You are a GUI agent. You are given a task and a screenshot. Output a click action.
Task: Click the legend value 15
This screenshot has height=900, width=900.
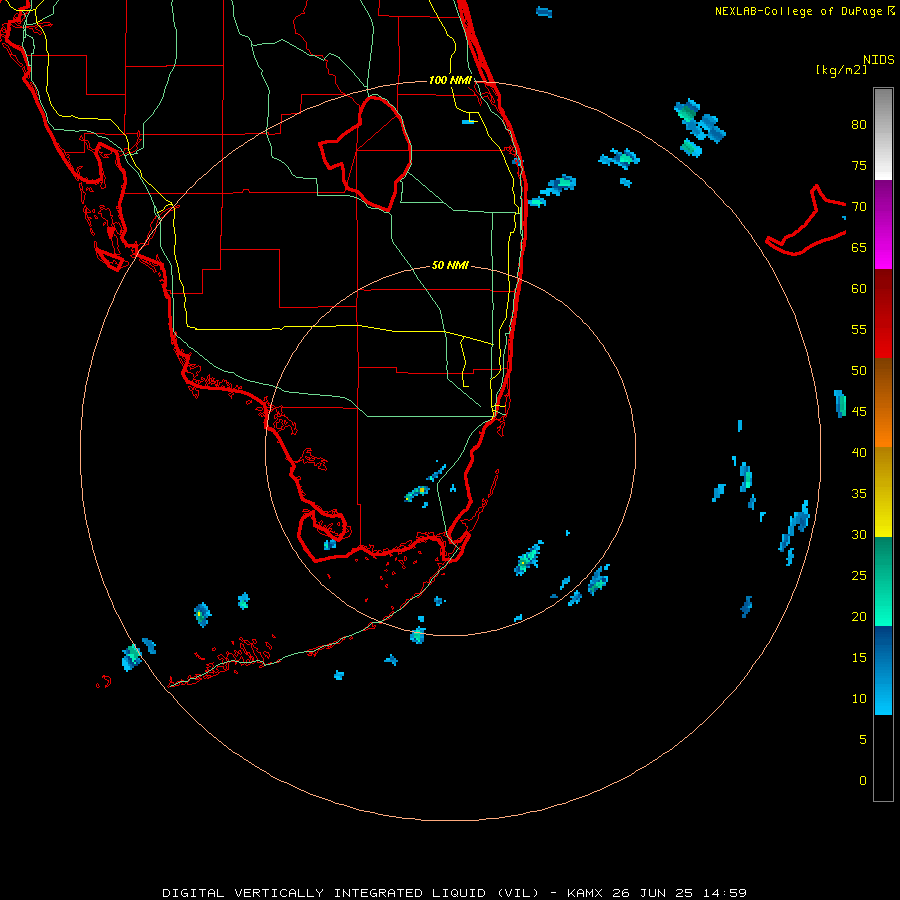click(859, 658)
